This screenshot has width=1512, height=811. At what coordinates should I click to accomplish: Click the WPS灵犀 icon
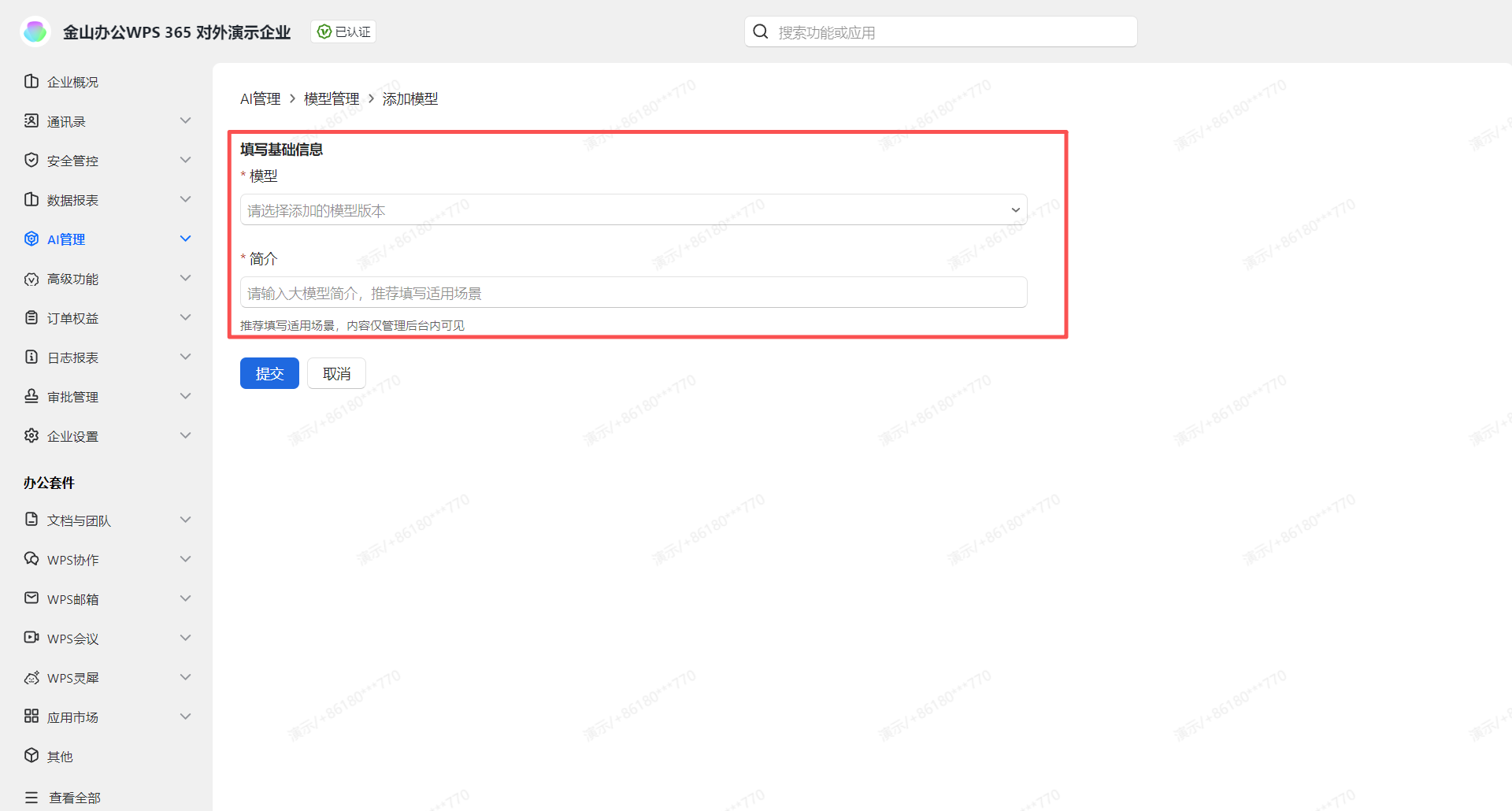(x=31, y=677)
